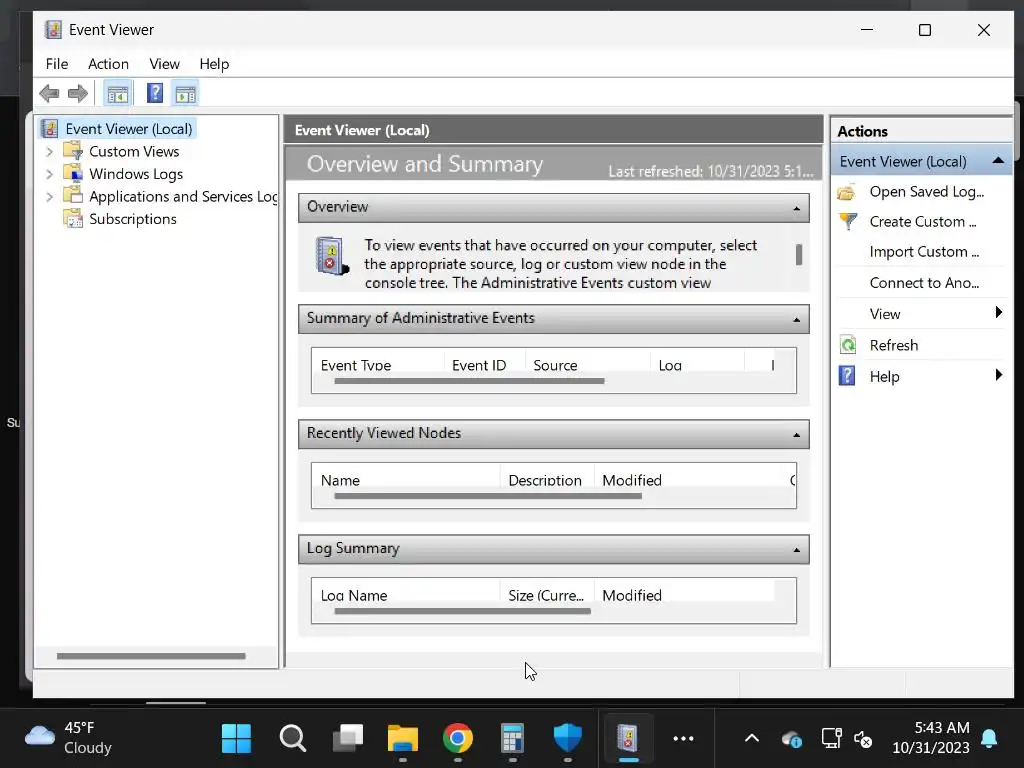Click Connect to Ano... action
This screenshot has height=768, width=1024.
[x=924, y=283]
